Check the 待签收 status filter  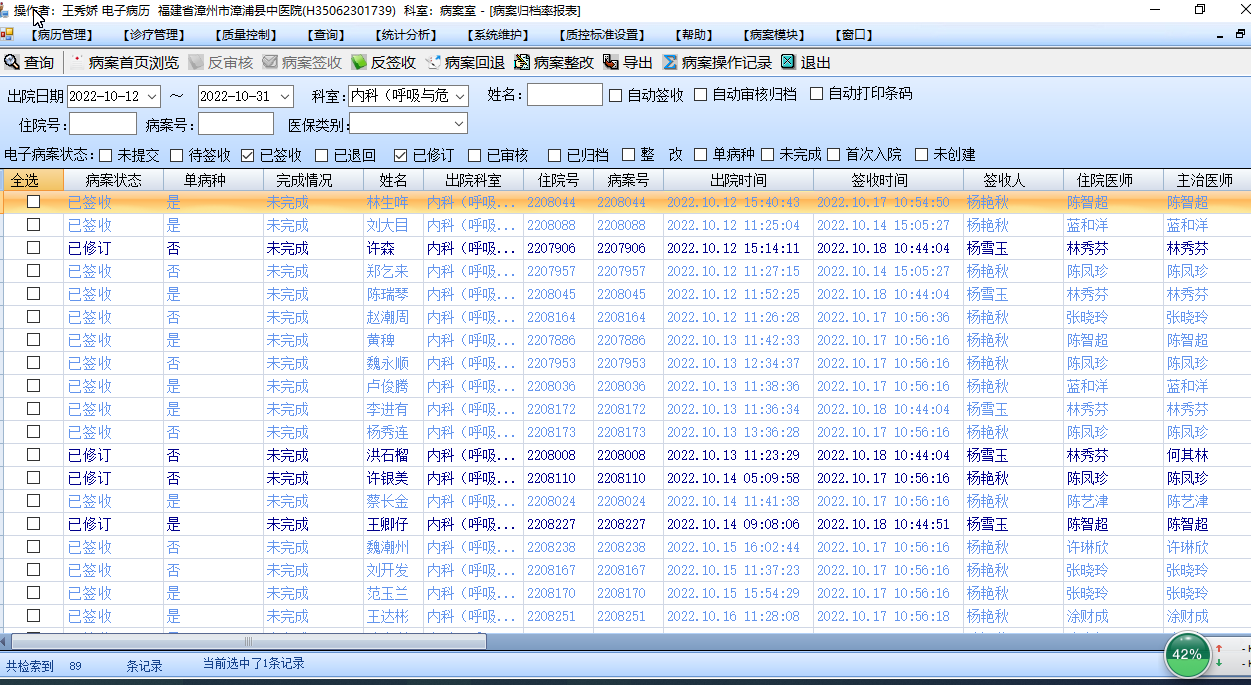176,155
